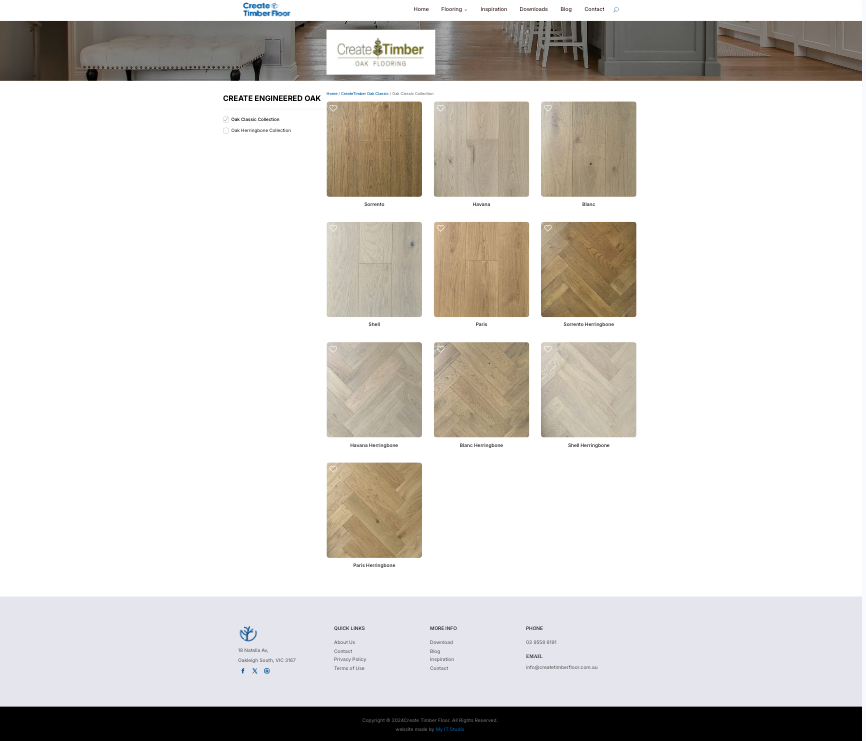Image resolution: width=866 pixels, height=741 pixels.
Task: Open the Paris Herringbone sample image
Action: (374, 510)
